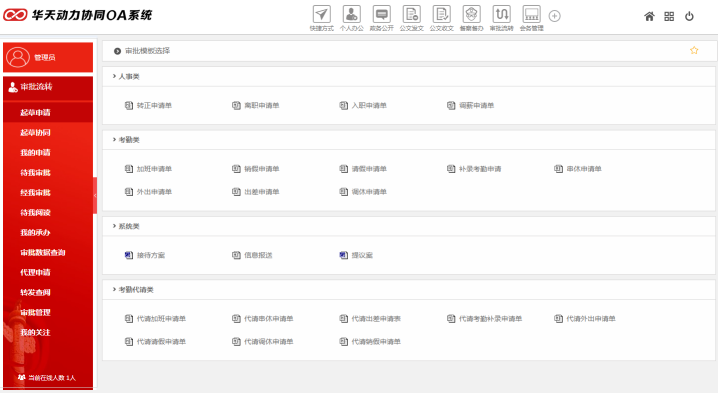This screenshot has height=393, width=718.
Task: Open the 代请外出申请单 form
Action: pyautogui.click(x=585, y=319)
